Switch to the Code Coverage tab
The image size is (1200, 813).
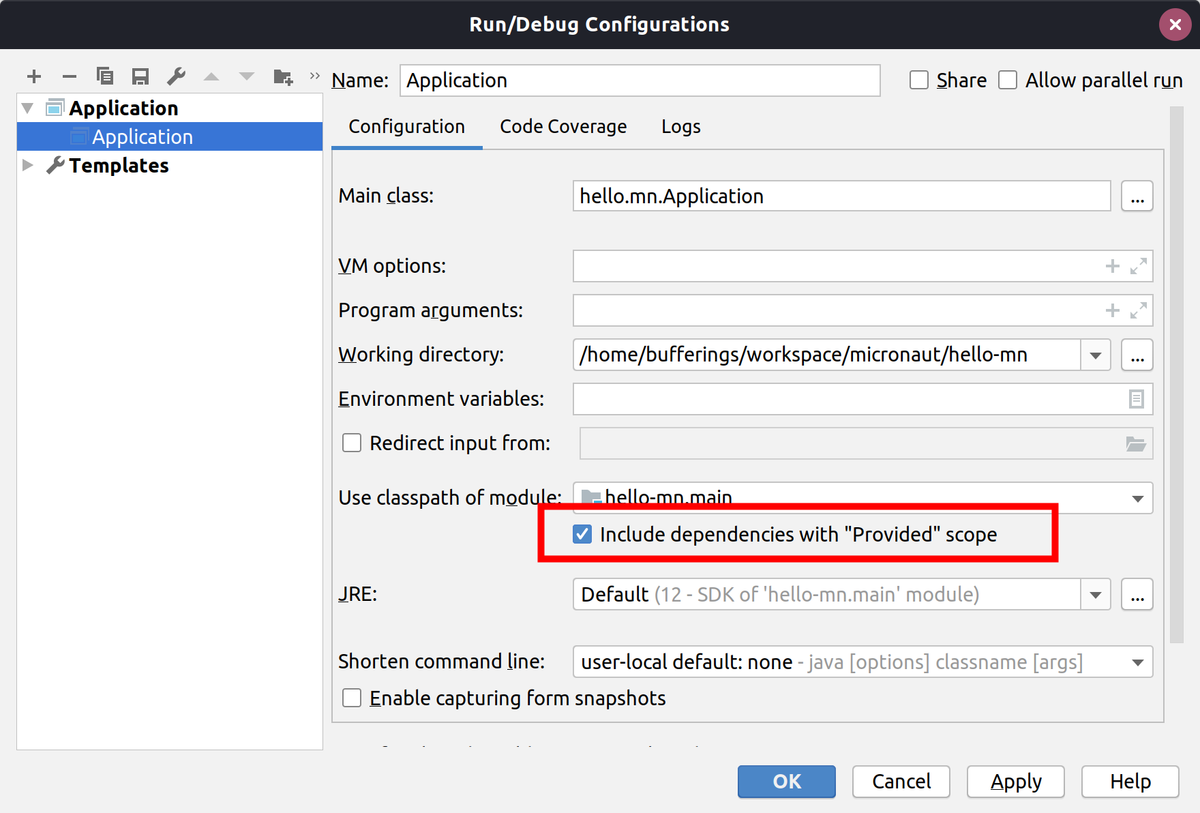pyautogui.click(x=563, y=127)
